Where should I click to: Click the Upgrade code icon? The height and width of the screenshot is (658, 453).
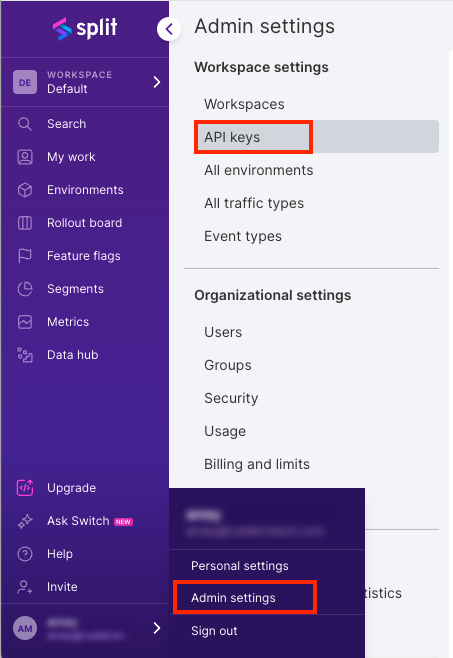tap(25, 488)
